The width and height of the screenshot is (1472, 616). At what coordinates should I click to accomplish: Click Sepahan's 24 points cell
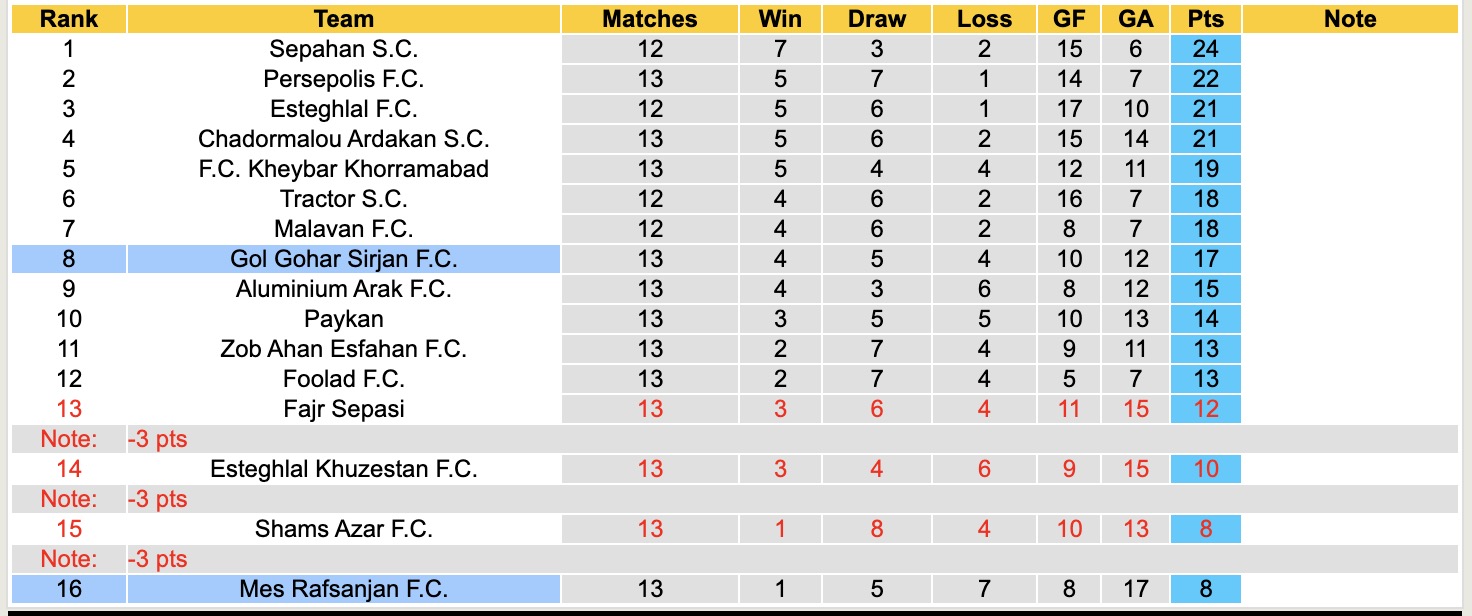1206,49
